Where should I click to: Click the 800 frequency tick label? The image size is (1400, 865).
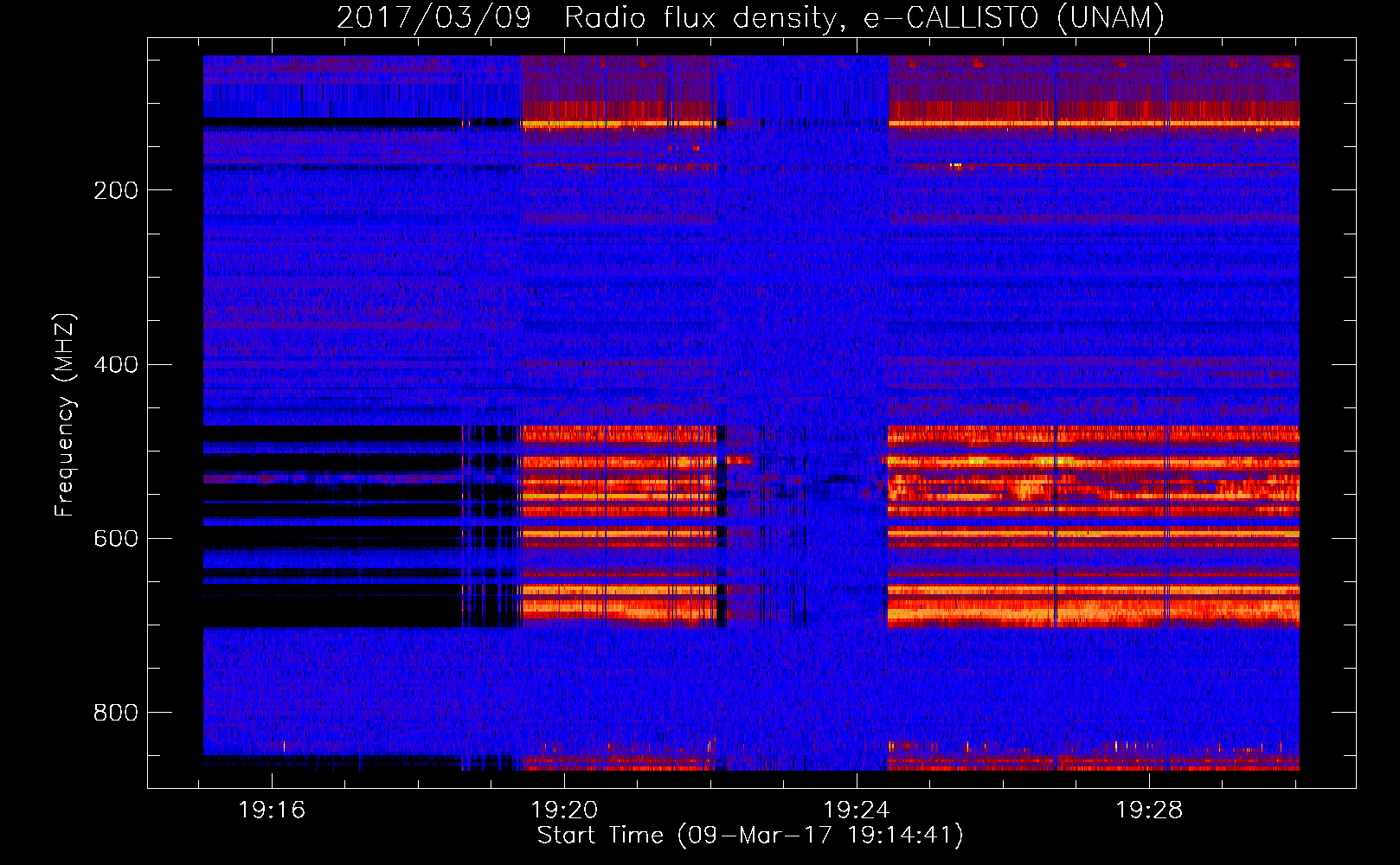pos(116,713)
